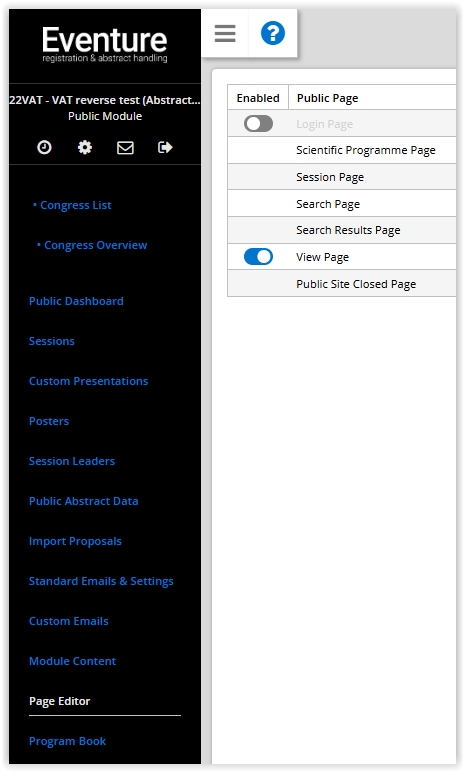
Task: Select Public Dashboard in sidebar
Action: tap(76, 301)
